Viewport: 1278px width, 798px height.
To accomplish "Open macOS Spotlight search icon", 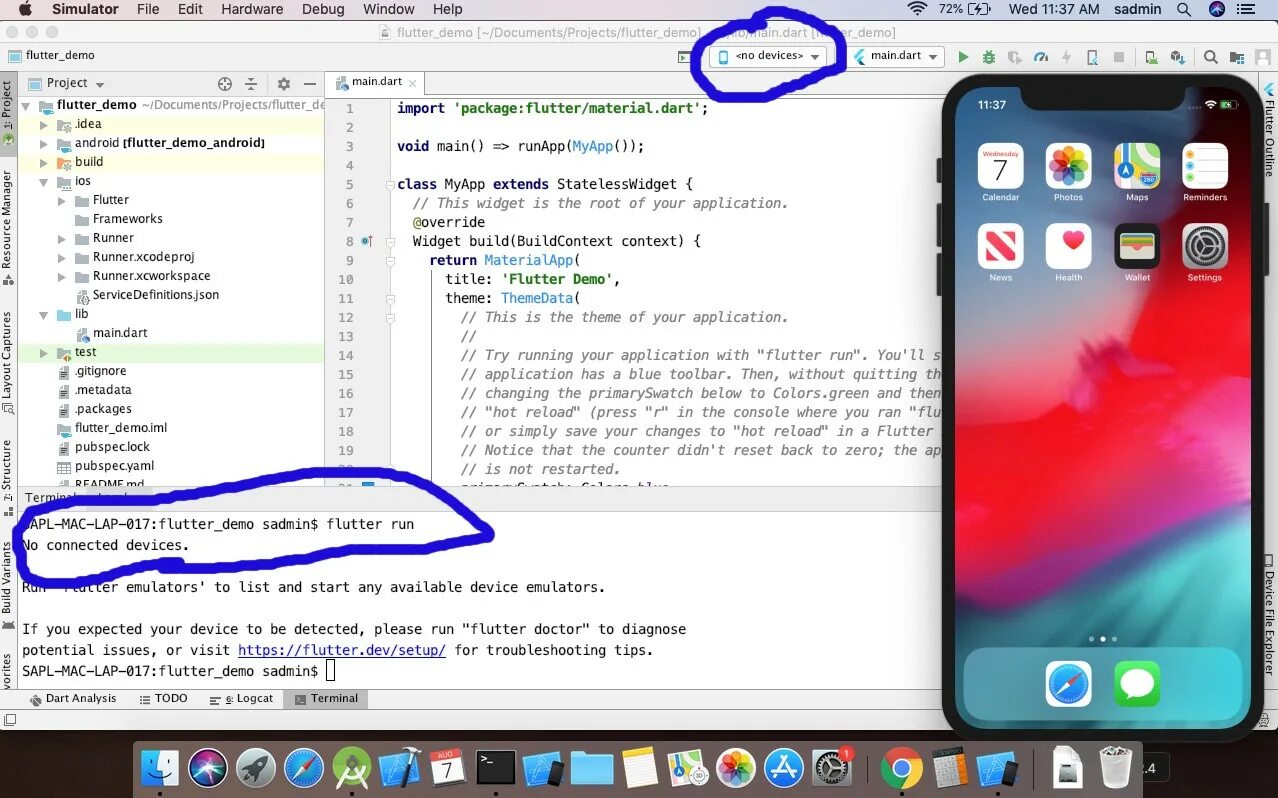I will pos(1184,9).
